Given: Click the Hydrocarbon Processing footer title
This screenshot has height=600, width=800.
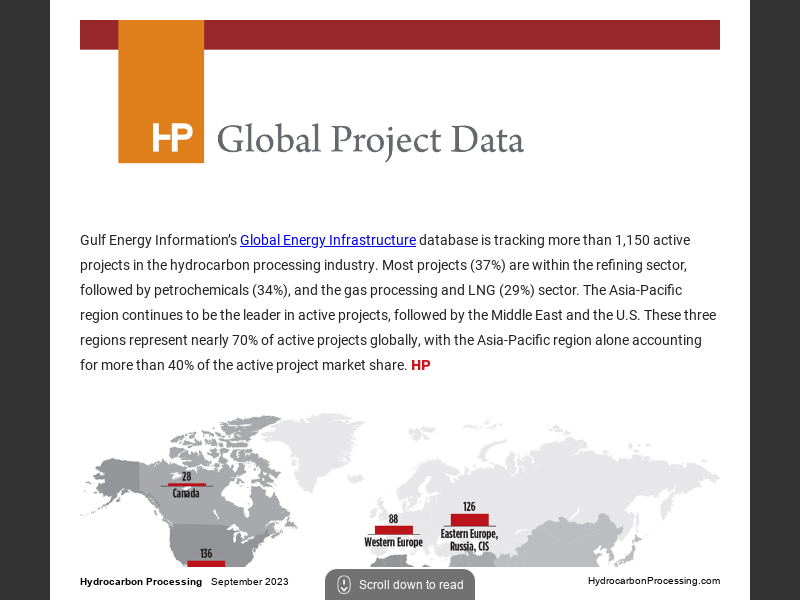Looking at the screenshot, I should coord(141,582).
